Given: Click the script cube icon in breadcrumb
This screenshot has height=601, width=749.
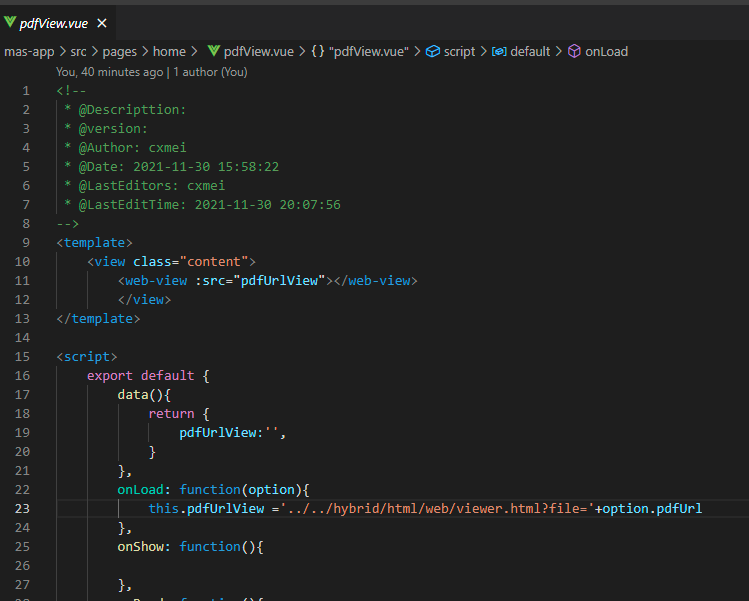Looking at the screenshot, I should [x=433, y=51].
